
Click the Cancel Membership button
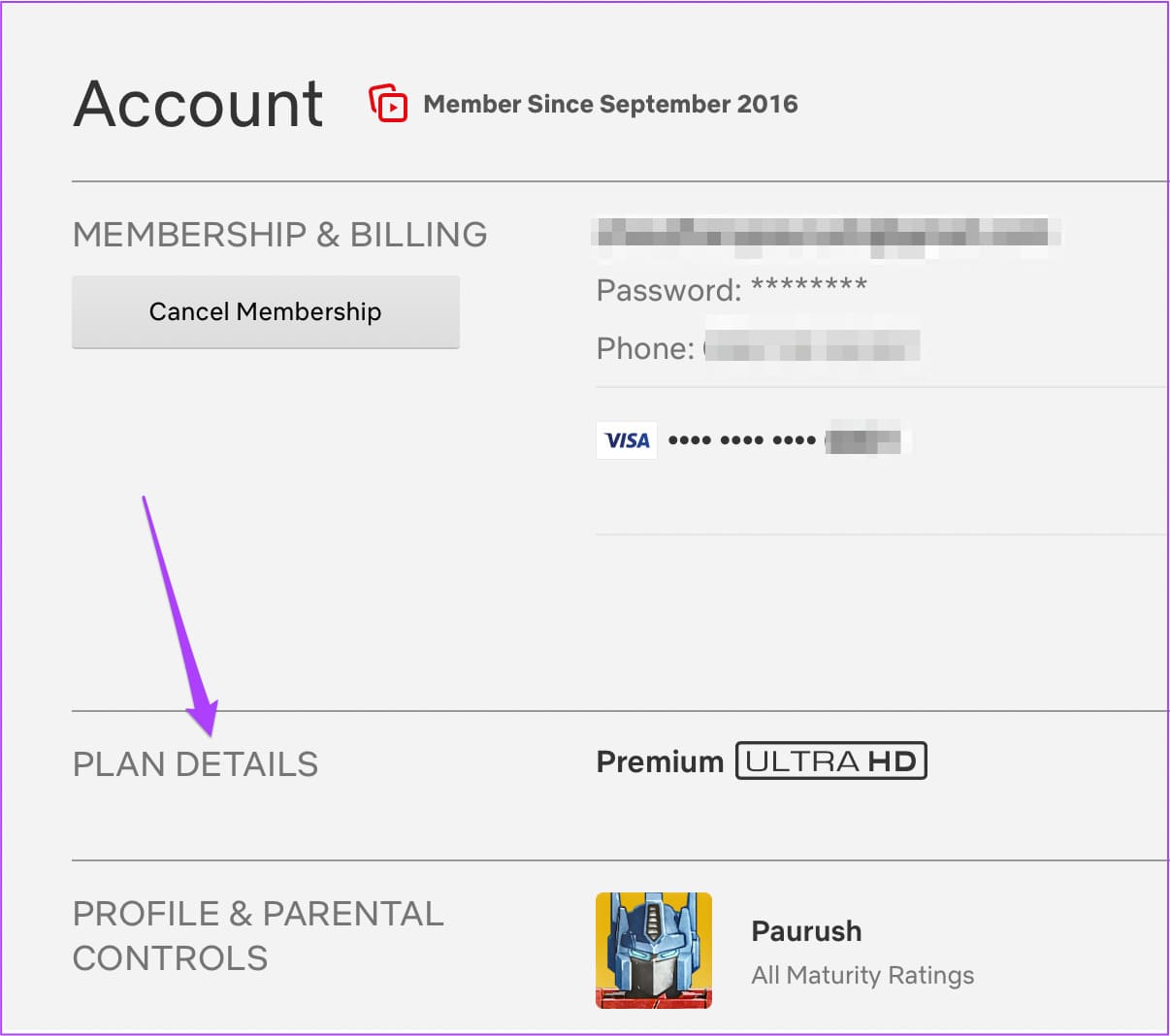[265, 311]
